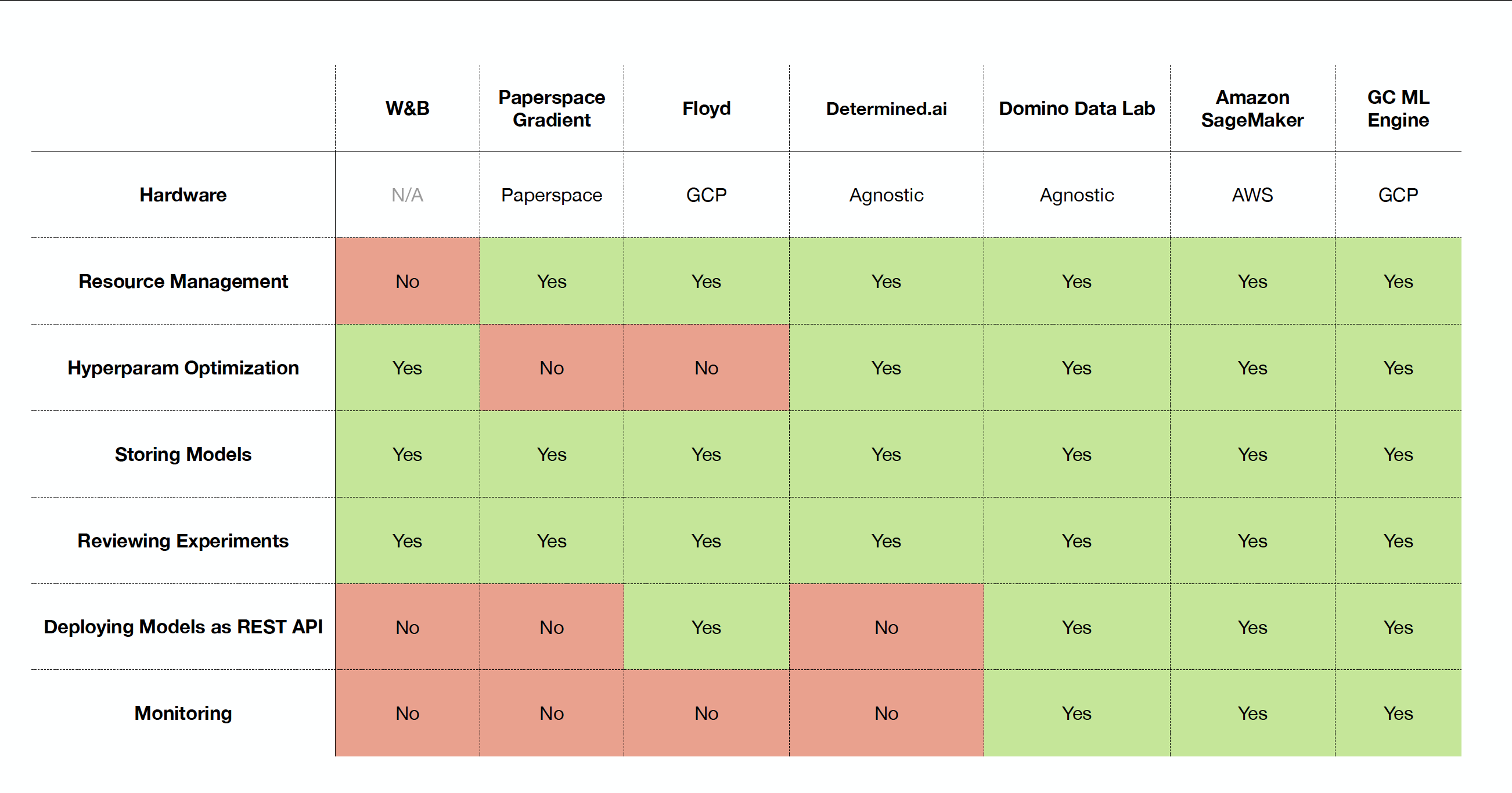
Task: Select the Monitoring row label
Action: [183, 713]
